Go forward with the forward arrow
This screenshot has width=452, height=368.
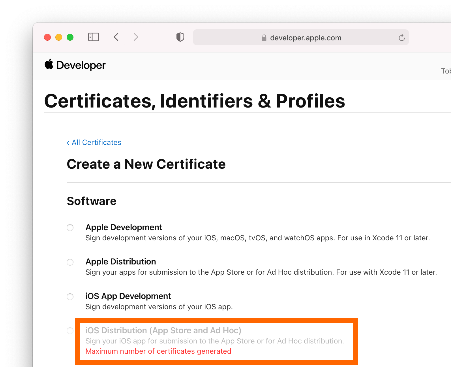(136, 37)
